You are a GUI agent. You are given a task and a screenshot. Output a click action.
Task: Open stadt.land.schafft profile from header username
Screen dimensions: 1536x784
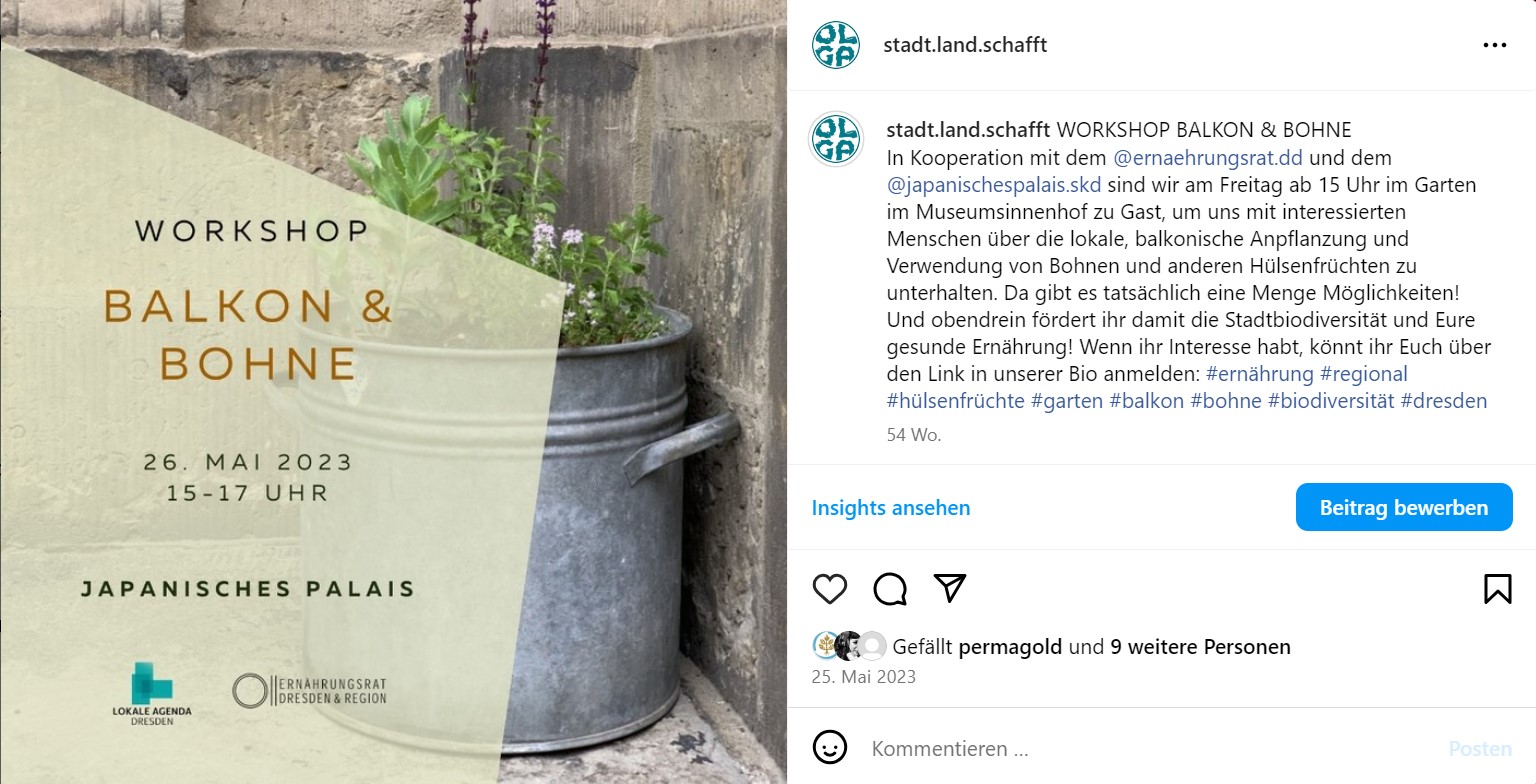pos(965,45)
